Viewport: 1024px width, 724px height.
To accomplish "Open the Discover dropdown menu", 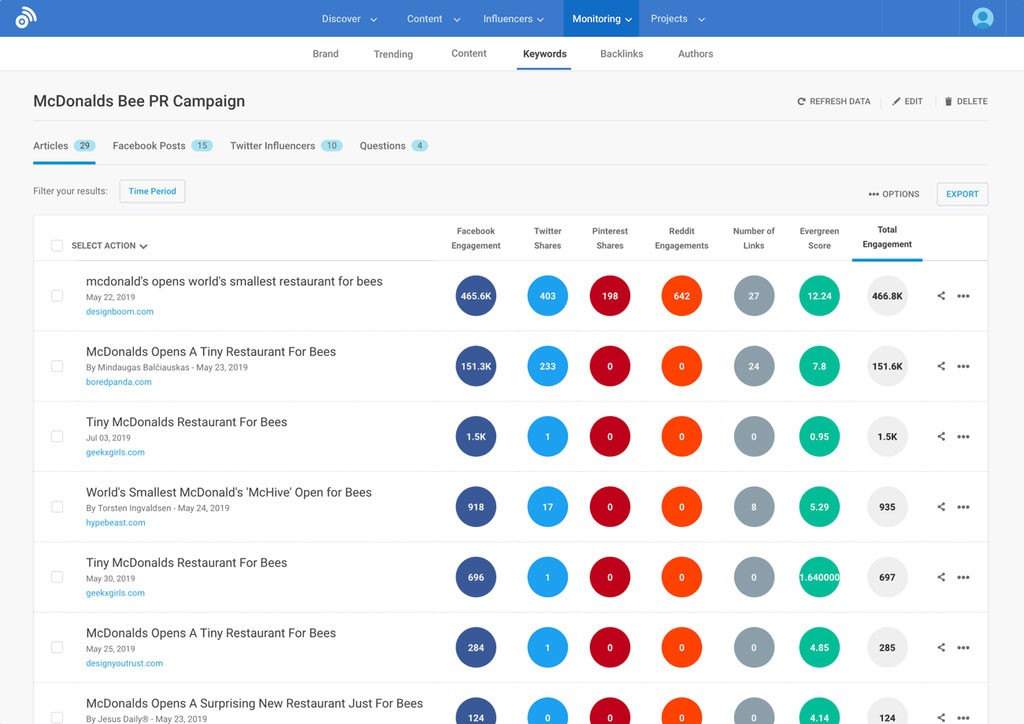I will pos(349,19).
